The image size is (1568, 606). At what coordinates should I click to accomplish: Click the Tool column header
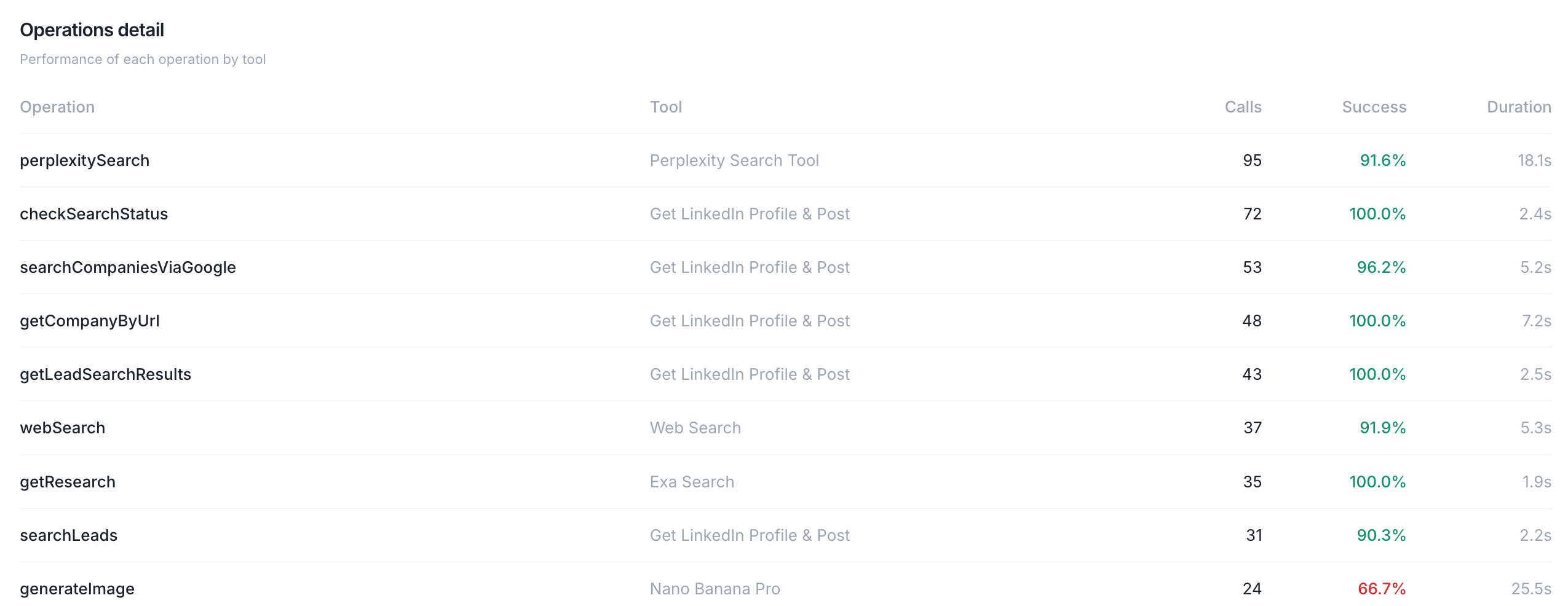pos(666,107)
